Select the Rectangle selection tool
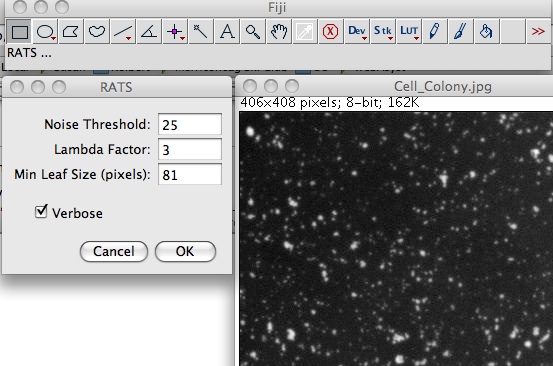The width and height of the screenshot is (553, 366). [x=19, y=32]
